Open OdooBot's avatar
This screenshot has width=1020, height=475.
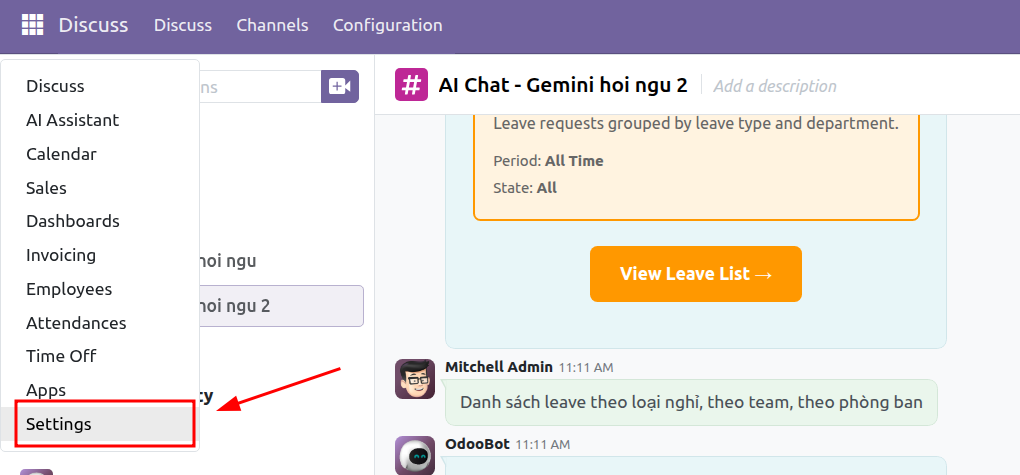[414, 455]
